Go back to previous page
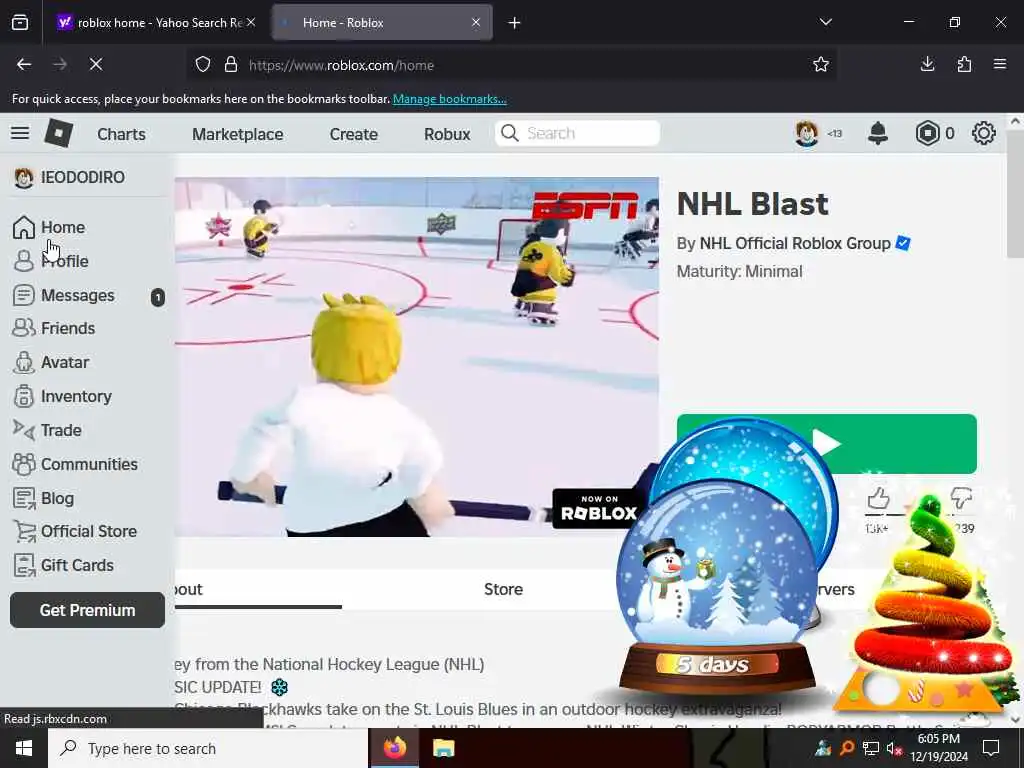Image resolution: width=1024 pixels, height=768 pixels. (x=24, y=65)
